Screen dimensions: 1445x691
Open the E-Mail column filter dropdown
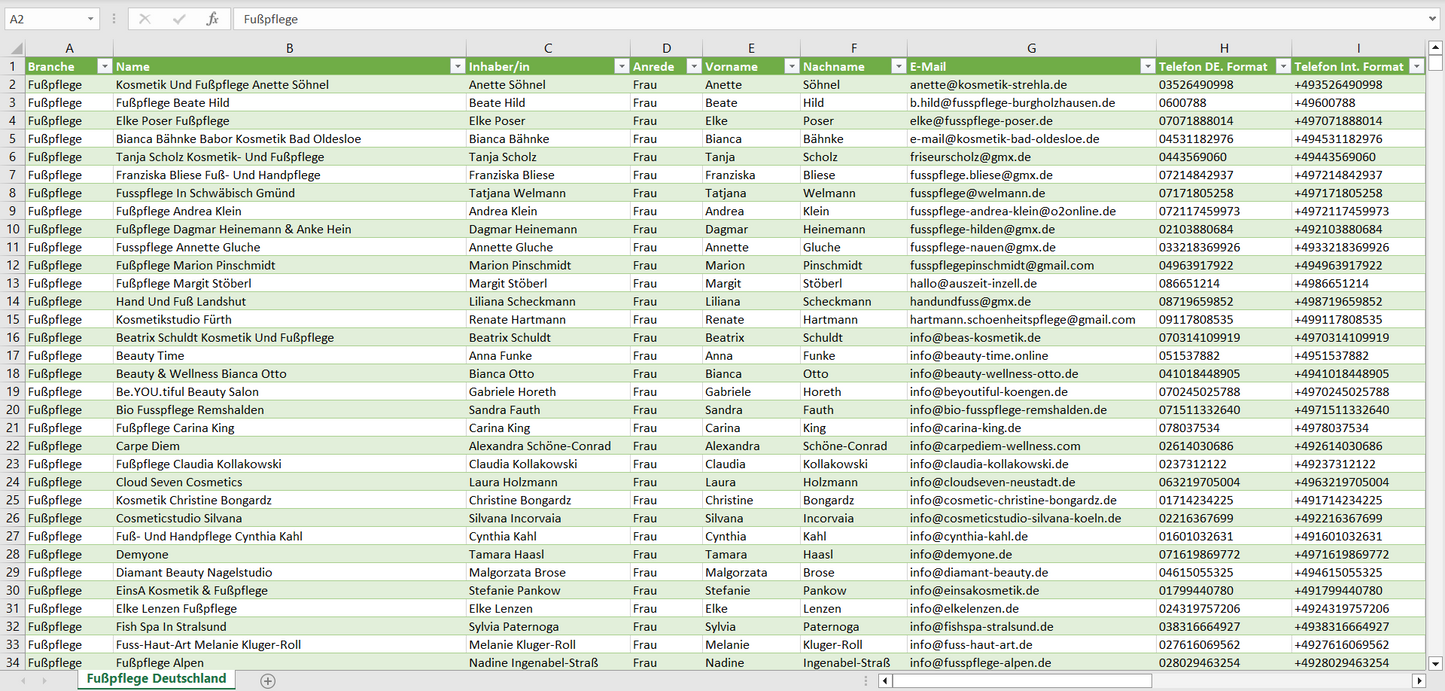pyautogui.click(x=1147, y=66)
